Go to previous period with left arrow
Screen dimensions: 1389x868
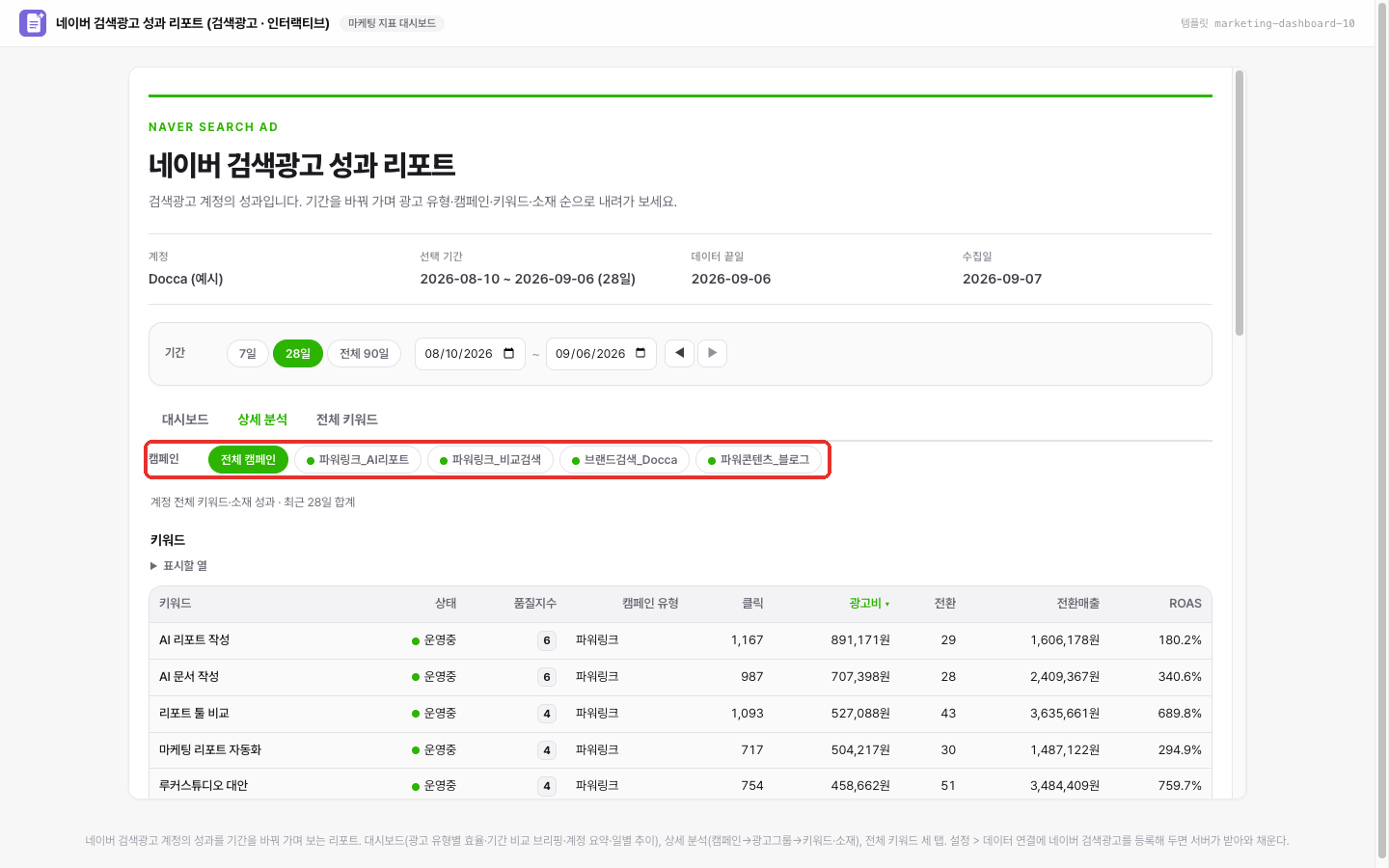(679, 353)
